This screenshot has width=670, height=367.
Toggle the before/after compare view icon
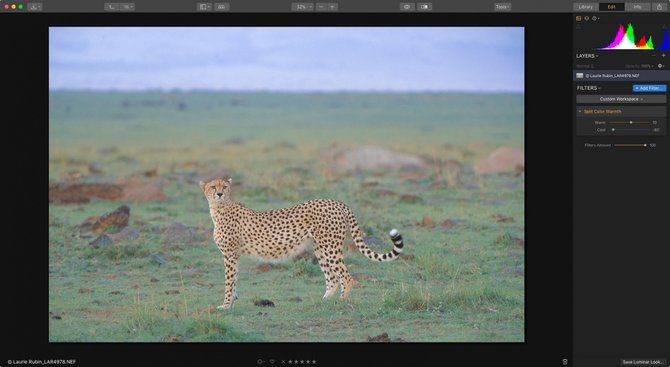click(424, 7)
